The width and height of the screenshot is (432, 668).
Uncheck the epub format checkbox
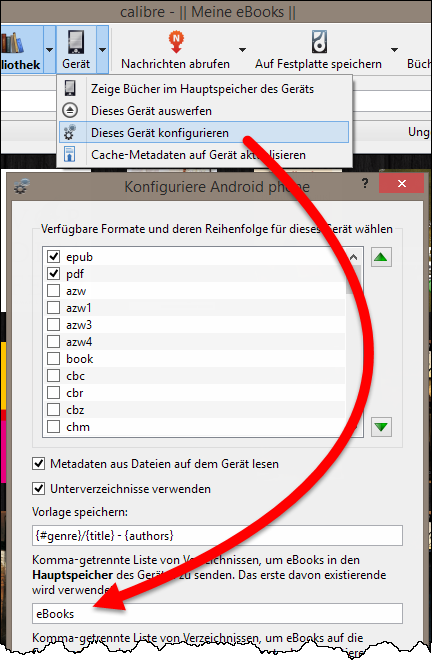53,256
